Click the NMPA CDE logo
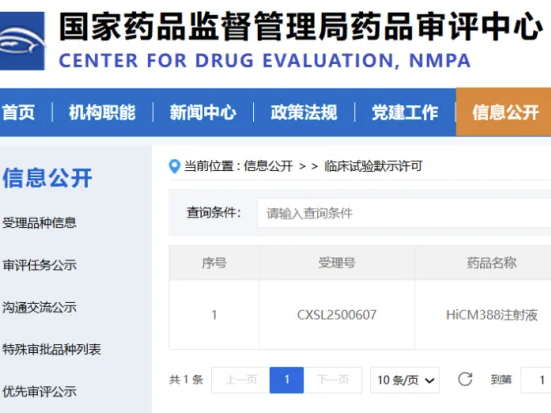551x413 pixels. 22,41
